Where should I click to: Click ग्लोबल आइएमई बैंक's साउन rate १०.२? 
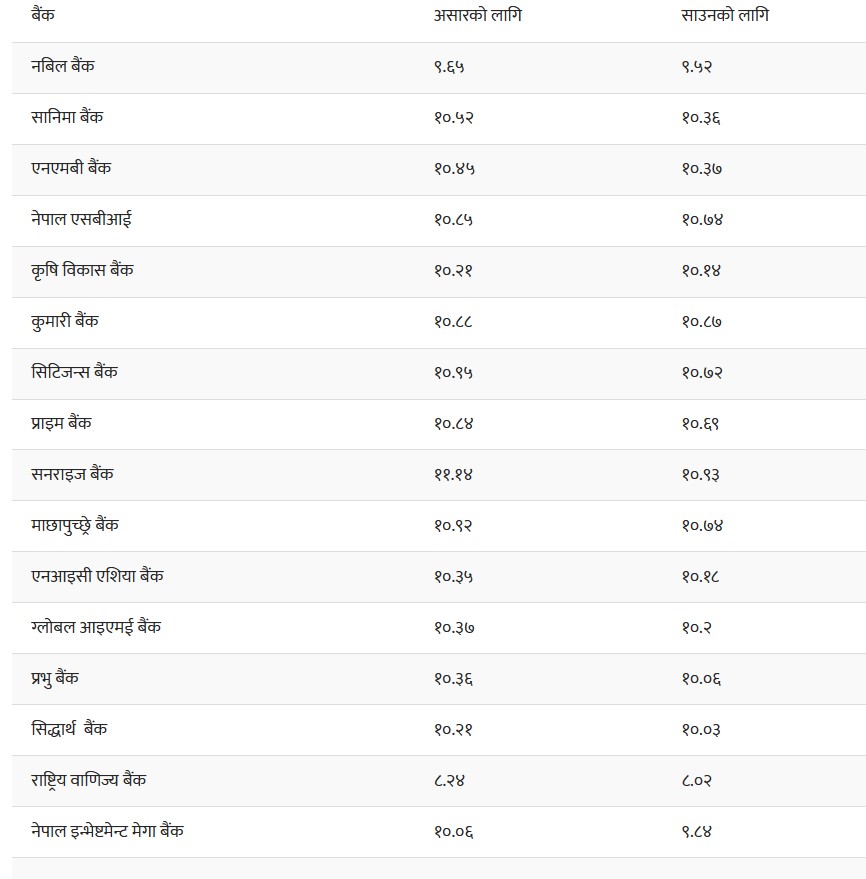[696, 628]
